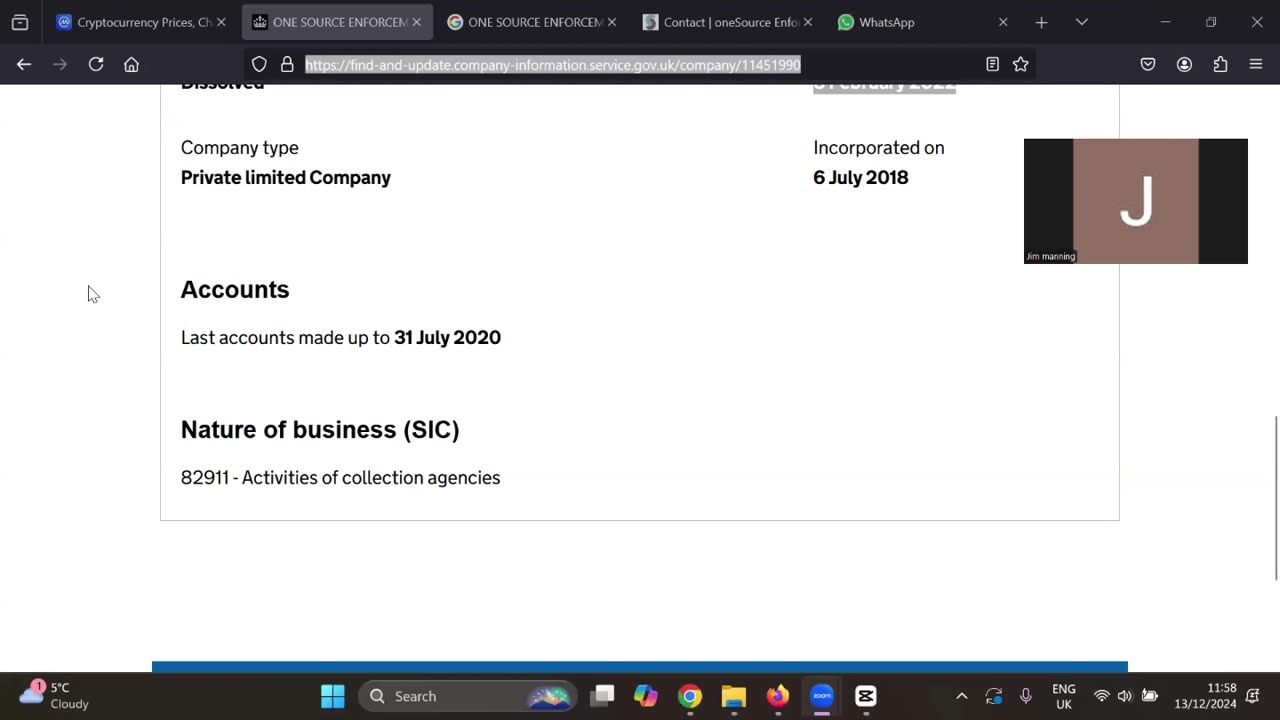Save the page to Pocket
The image size is (1280, 720).
1148,64
